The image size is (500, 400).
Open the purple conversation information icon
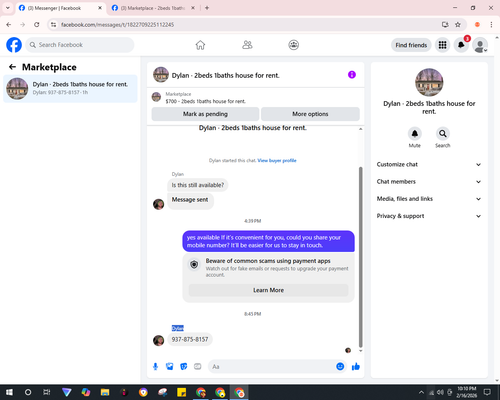pos(352,75)
